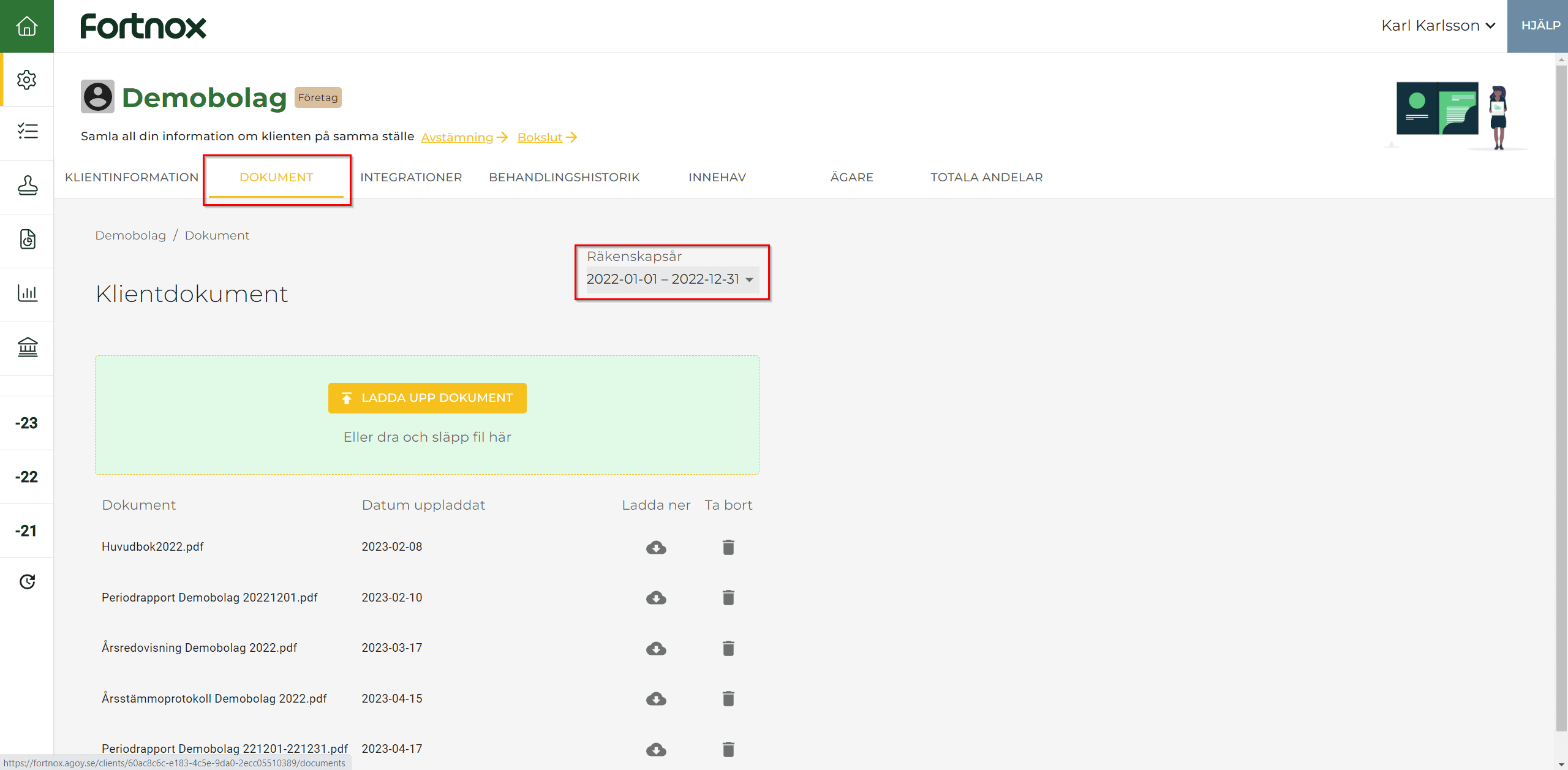Screen dimensions: 1568x770
Task: Select the -23 year entry in sidebar
Action: pyautogui.click(x=27, y=423)
